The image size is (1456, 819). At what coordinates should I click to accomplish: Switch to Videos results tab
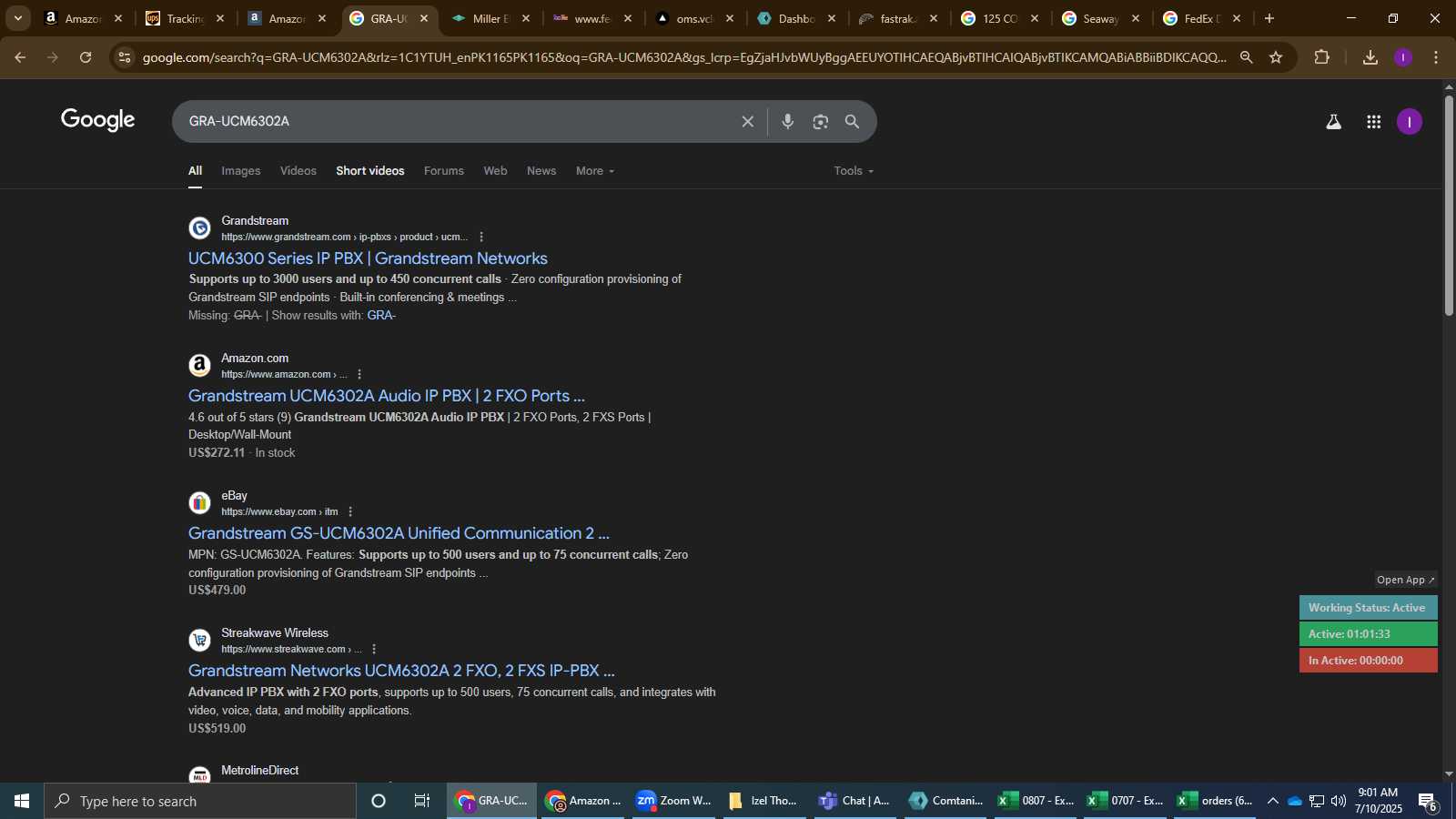point(298,171)
